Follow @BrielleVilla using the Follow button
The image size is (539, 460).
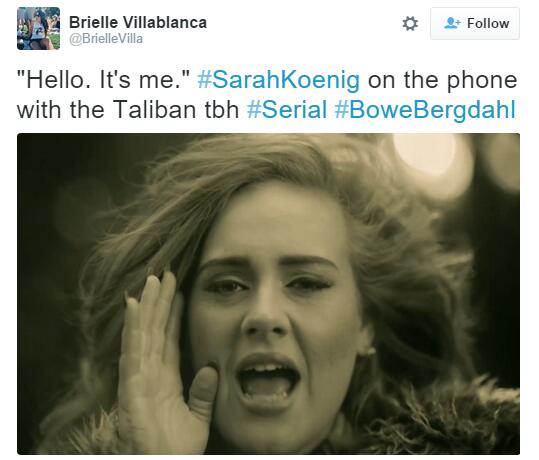475,23
